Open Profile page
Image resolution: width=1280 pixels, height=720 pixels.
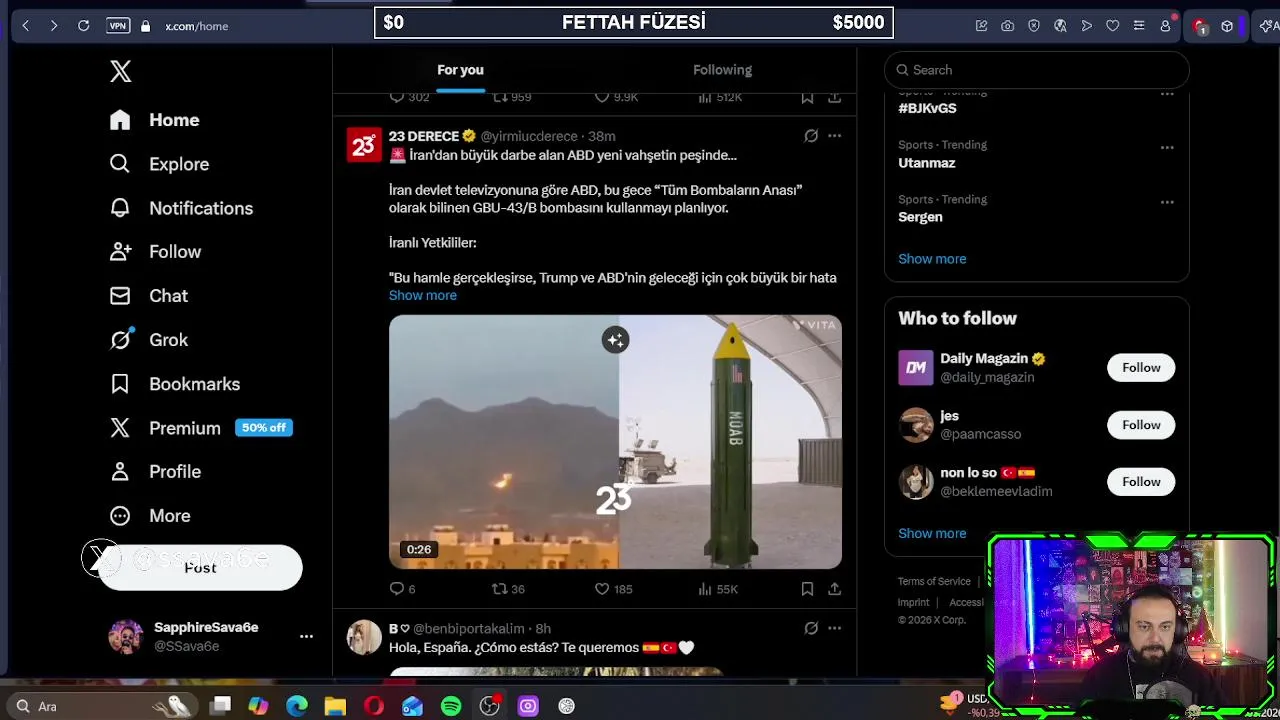click(155, 472)
